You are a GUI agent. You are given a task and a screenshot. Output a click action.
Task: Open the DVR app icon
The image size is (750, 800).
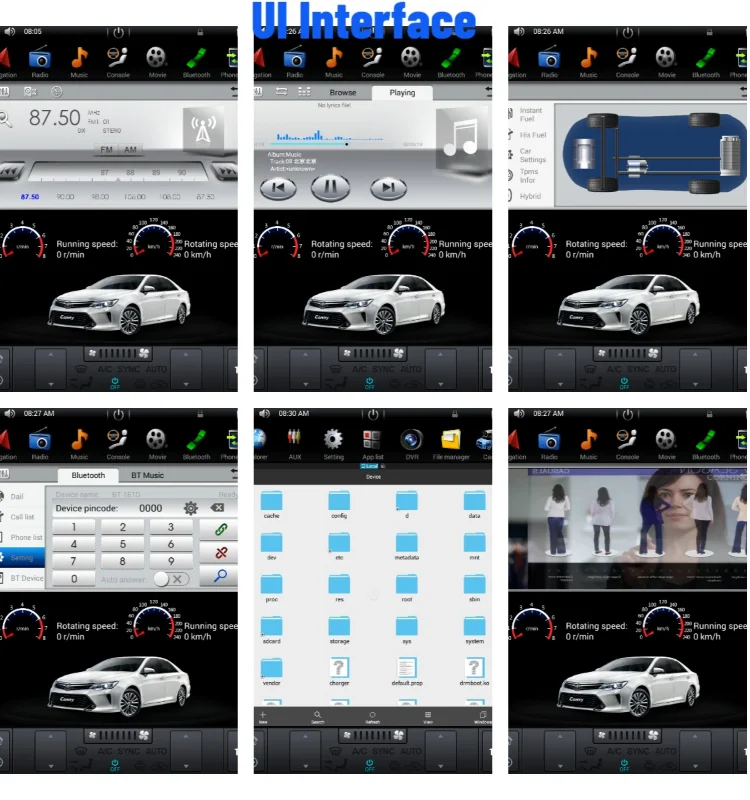click(x=410, y=440)
